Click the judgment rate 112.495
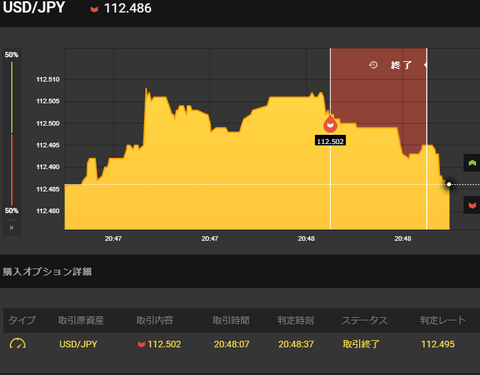Viewport: 480px width, 375px height. [x=438, y=344]
